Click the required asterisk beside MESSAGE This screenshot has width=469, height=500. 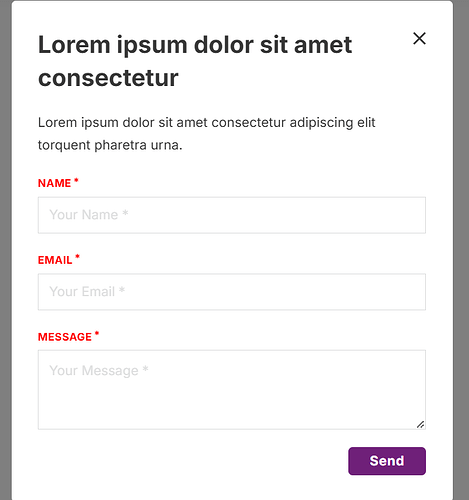pyautogui.click(x=97, y=333)
